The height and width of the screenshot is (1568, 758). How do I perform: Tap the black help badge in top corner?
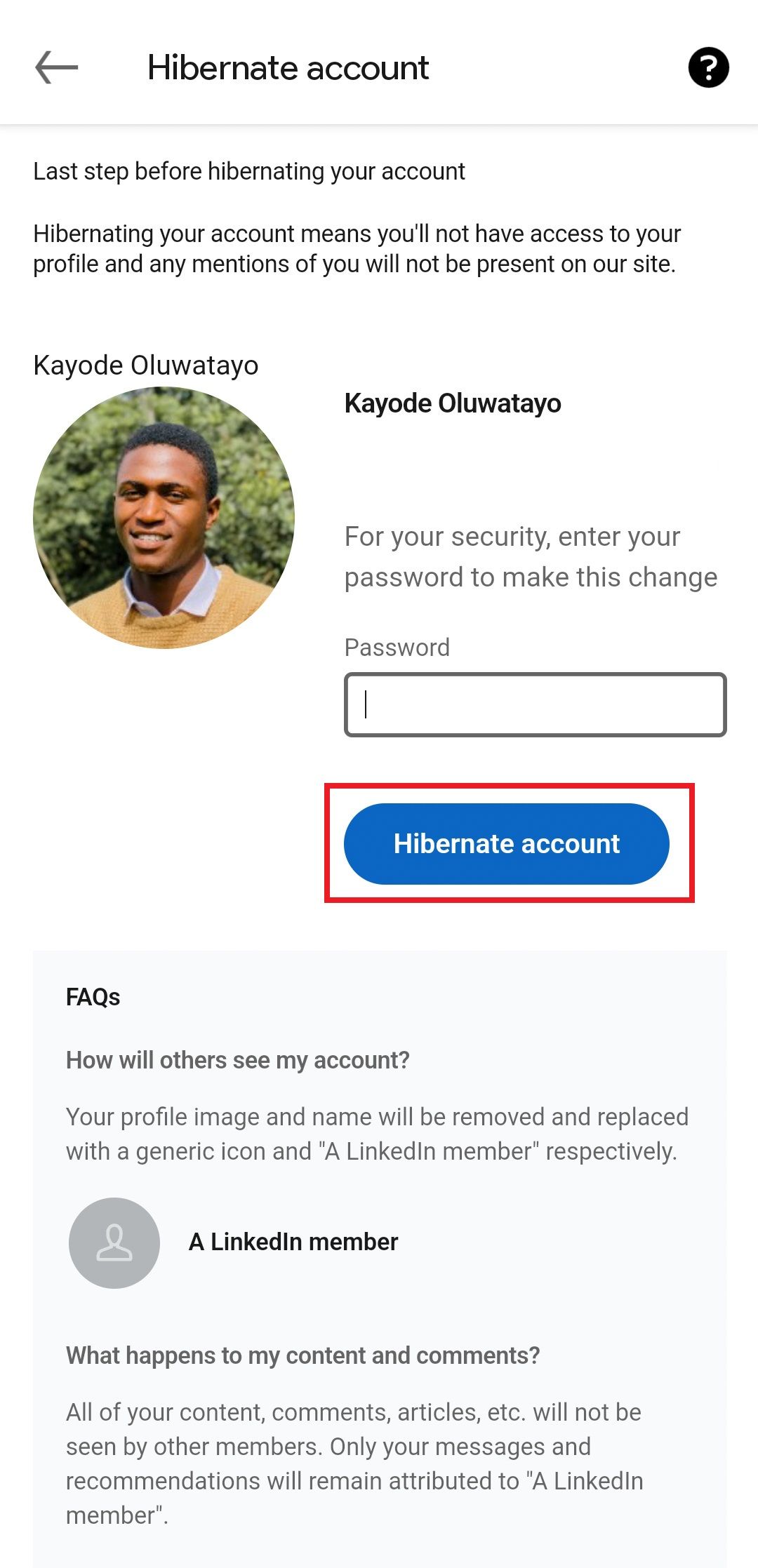click(x=711, y=67)
